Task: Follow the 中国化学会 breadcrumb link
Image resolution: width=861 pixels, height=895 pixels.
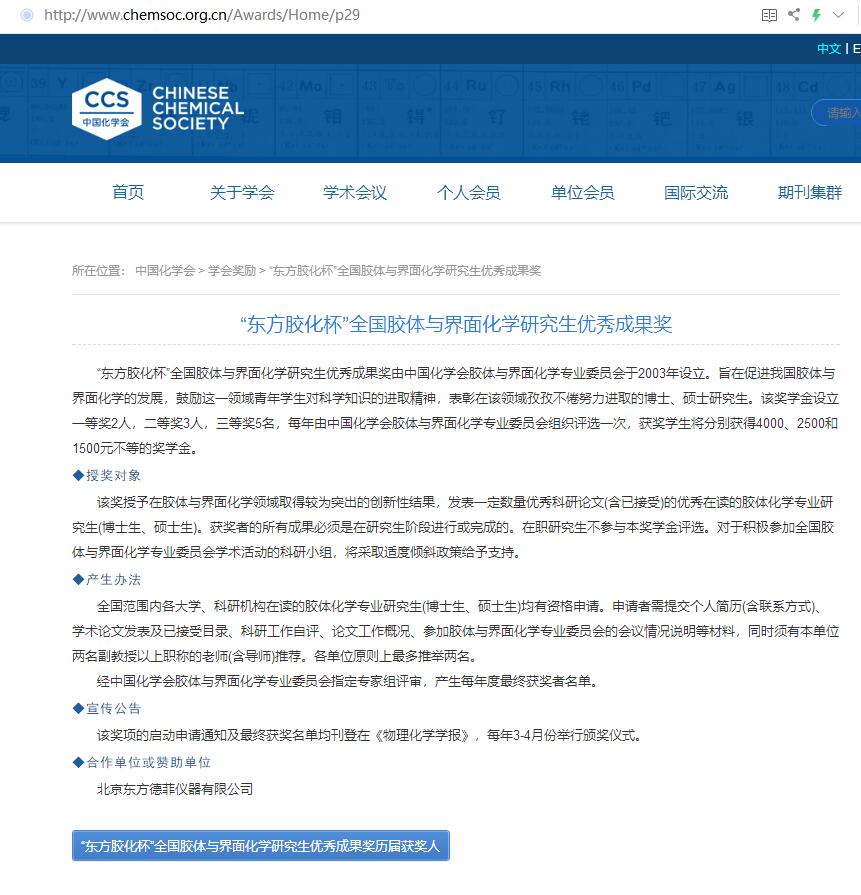Action: coord(165,271)
